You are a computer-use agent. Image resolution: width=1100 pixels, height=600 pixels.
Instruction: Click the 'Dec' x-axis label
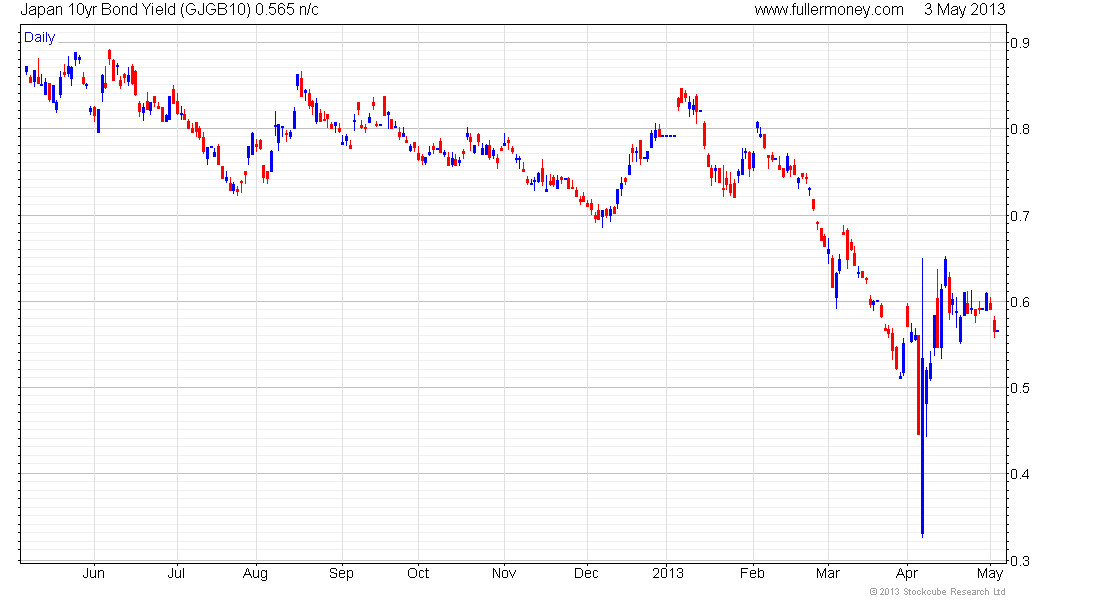pyautogui.click(x=586, y=573)
